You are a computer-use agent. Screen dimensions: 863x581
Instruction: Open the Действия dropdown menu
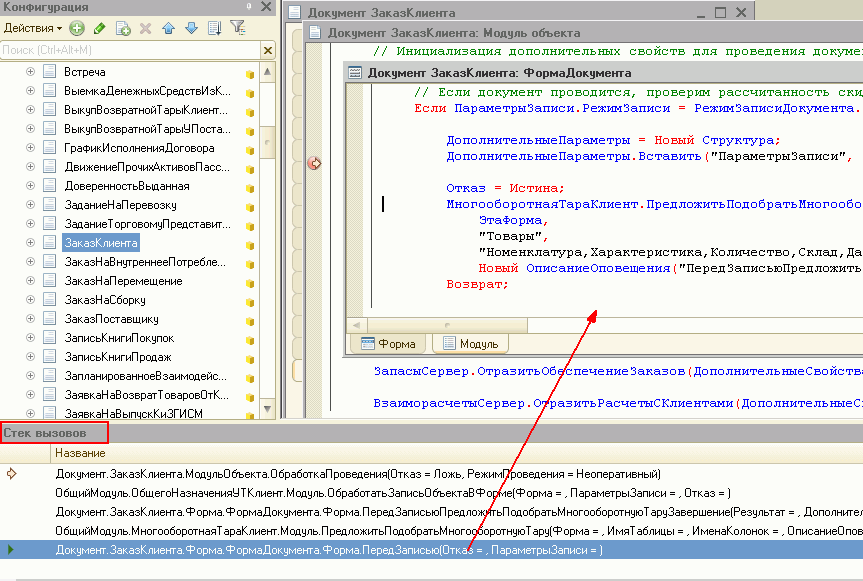(x=32, y=28)
